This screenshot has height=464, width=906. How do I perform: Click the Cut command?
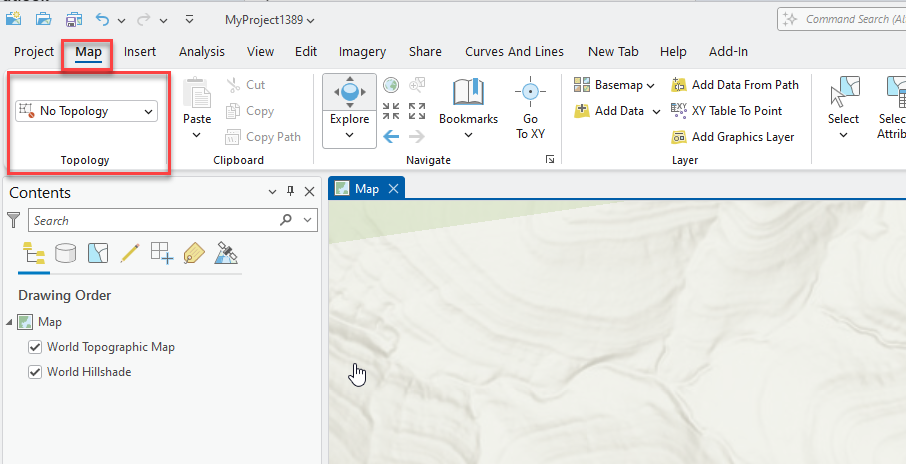click(246, 85)
